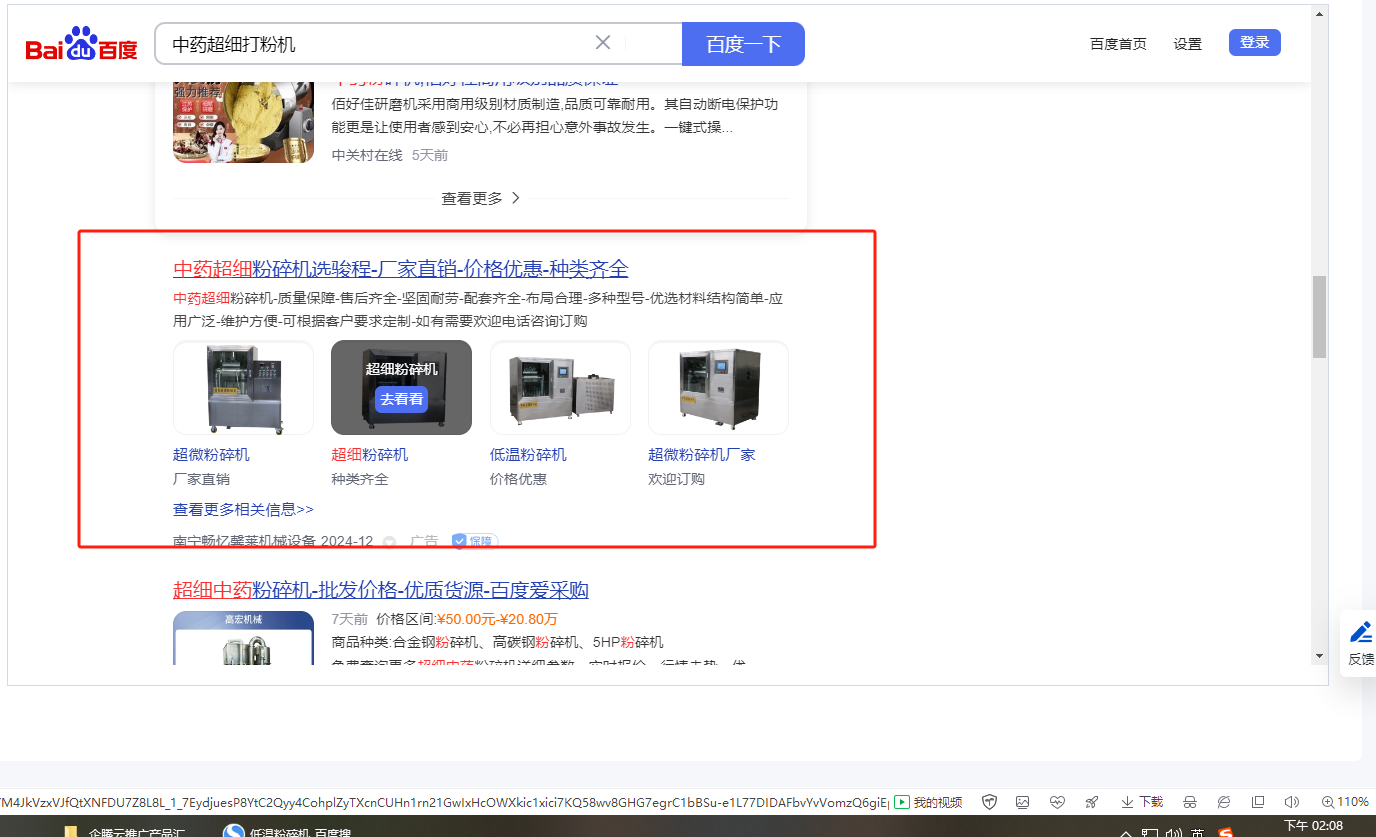Open the 超细粉碎机 link above 种类齐全
This screenshot has width=1376, height=837.
tap(370, 455)
